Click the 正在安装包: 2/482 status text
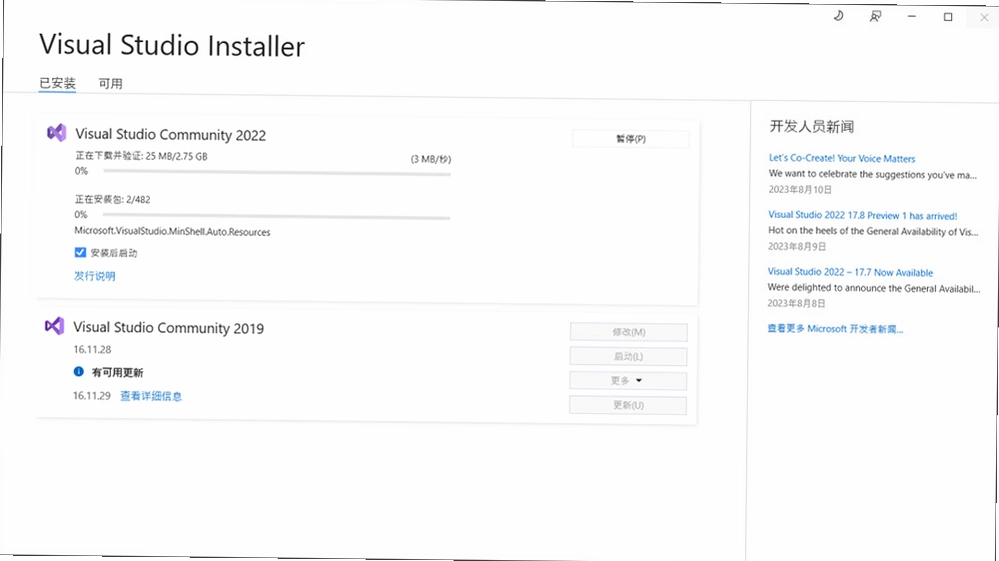The image size is (999, 561). (x=113, y=199)
